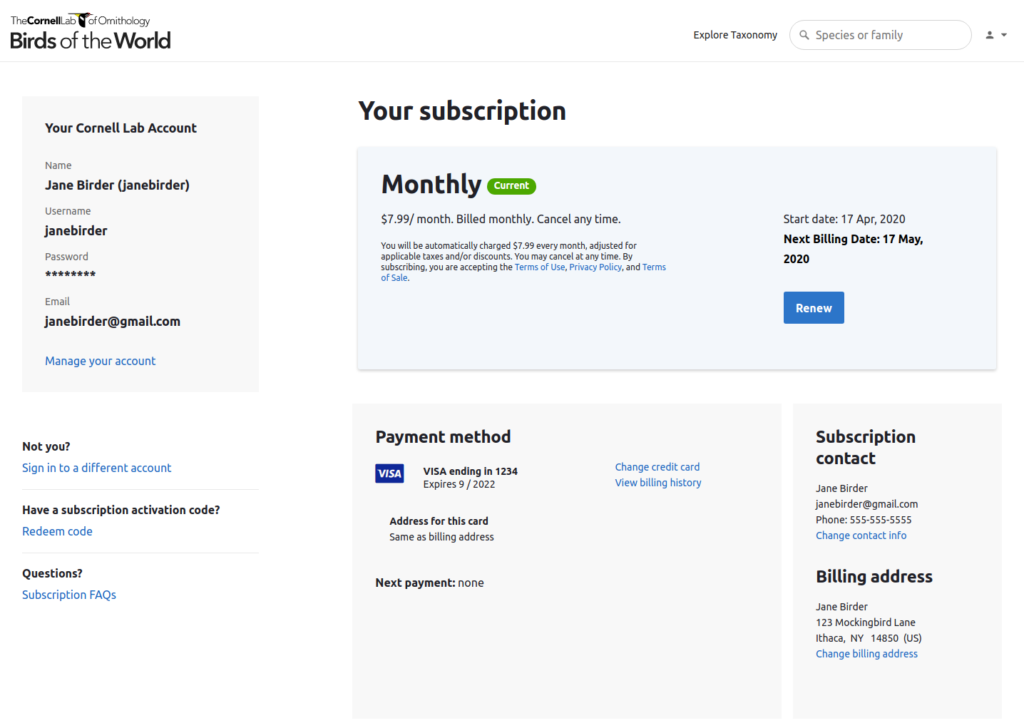Click the 123 Mockingbird Lane address line

click(x=865, y=623)
